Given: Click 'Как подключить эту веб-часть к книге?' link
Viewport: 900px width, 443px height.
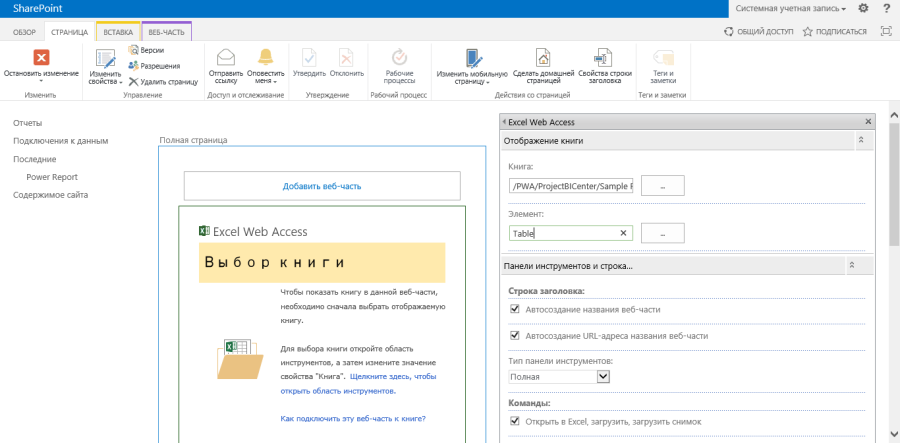Looking at the screenshot, I should [353, 418].
